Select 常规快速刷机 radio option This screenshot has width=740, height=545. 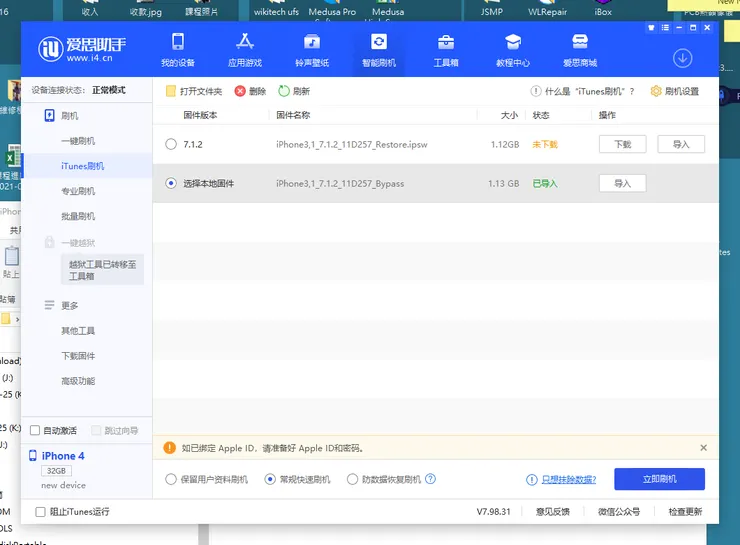click(x=270, y=479)
